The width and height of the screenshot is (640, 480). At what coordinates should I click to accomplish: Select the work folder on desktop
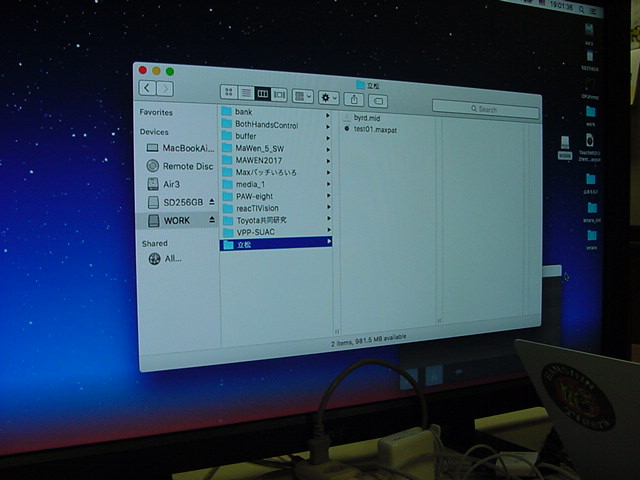click(x=591, y=116)
